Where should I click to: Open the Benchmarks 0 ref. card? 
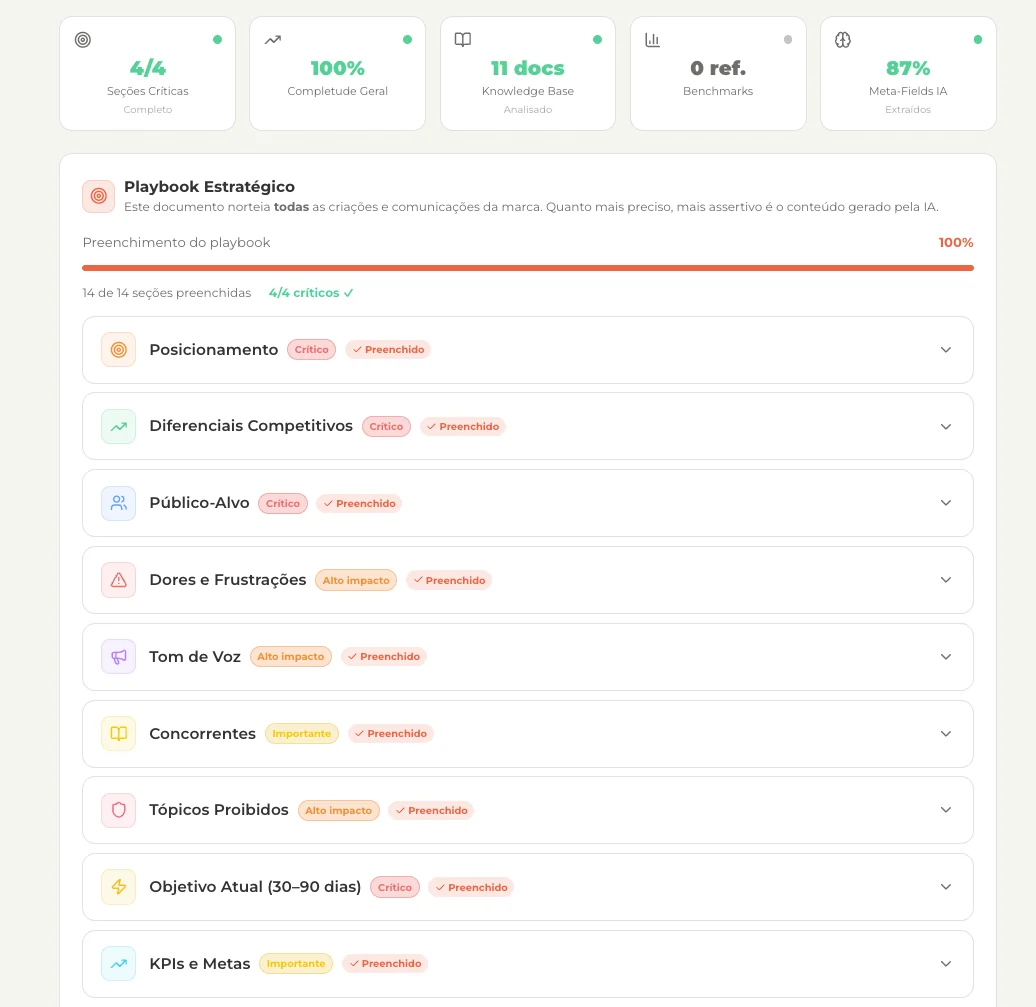[x=718, y=73]
